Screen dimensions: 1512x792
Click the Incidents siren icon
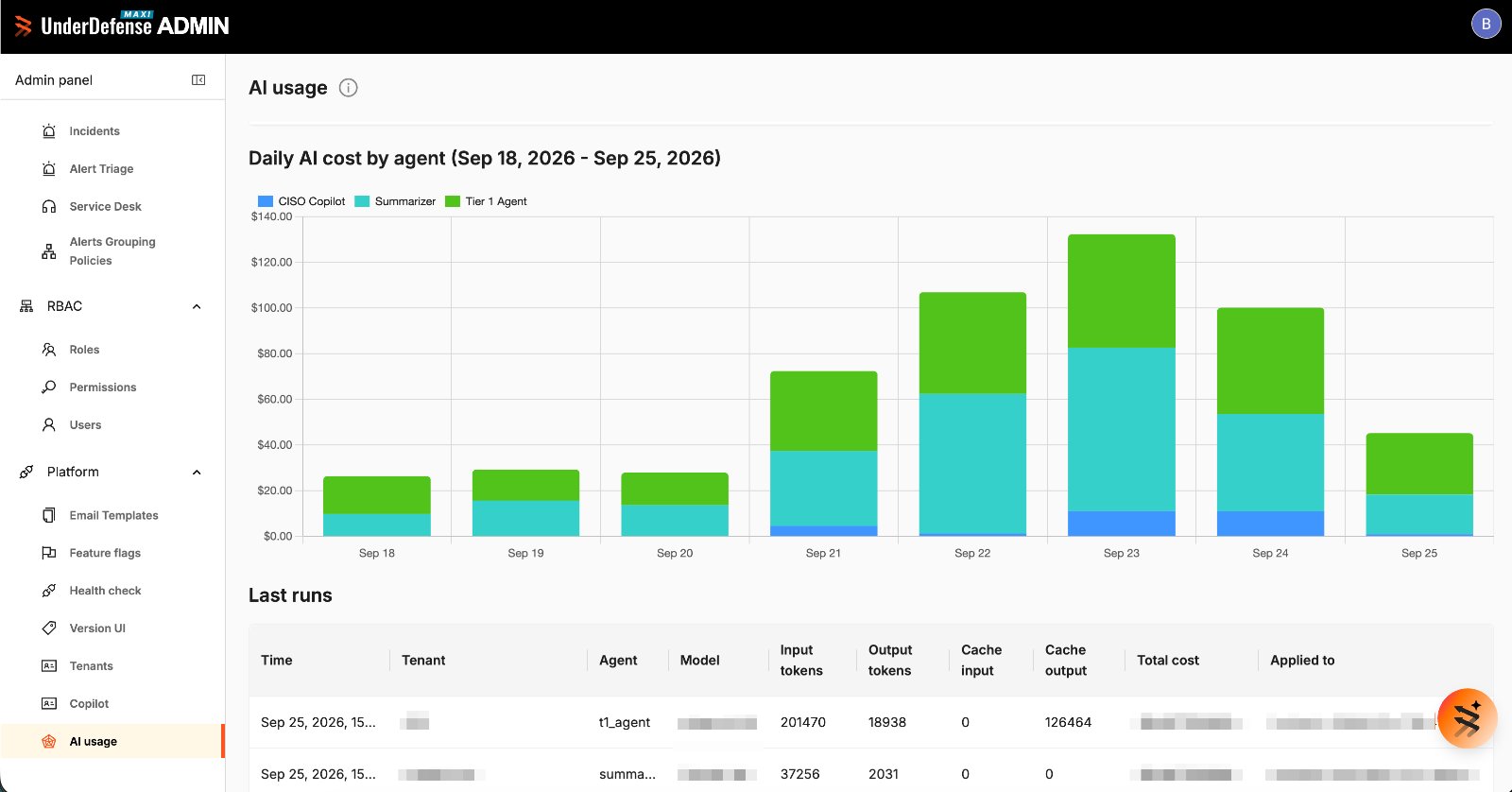[49, 131]
